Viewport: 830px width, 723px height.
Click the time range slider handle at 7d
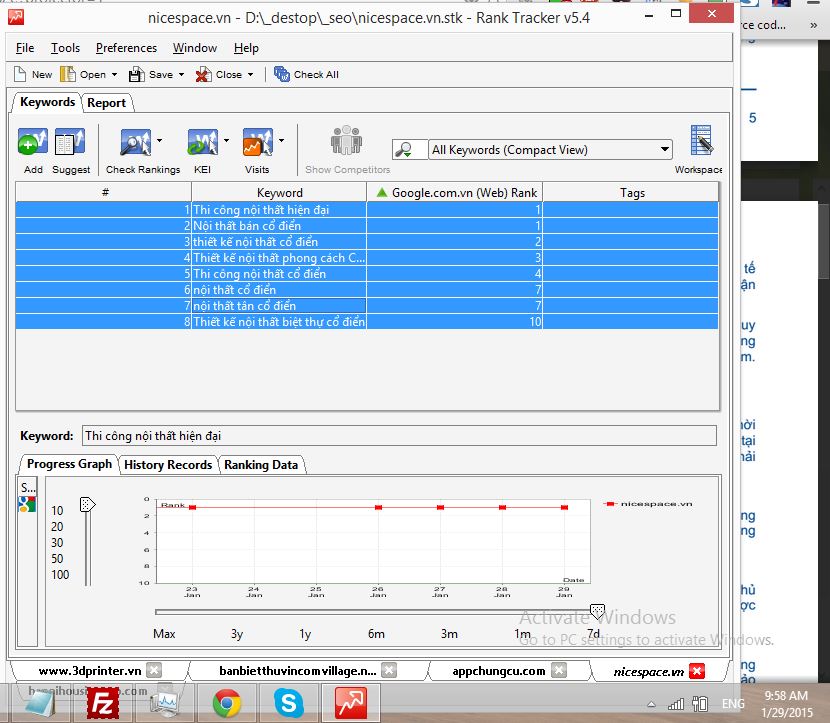[597, 611]
